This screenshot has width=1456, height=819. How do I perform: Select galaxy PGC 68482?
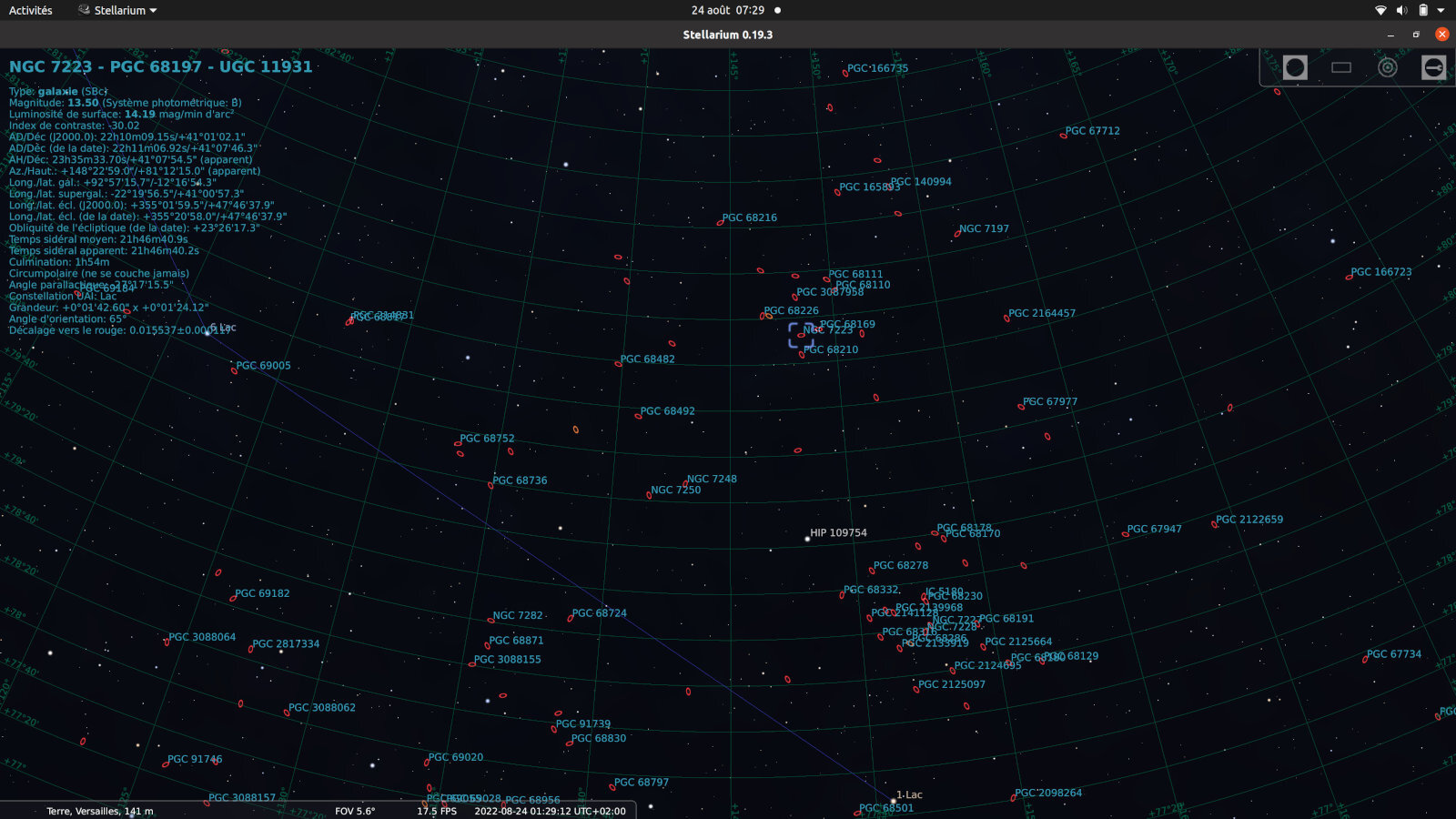(x=647, y=359)
